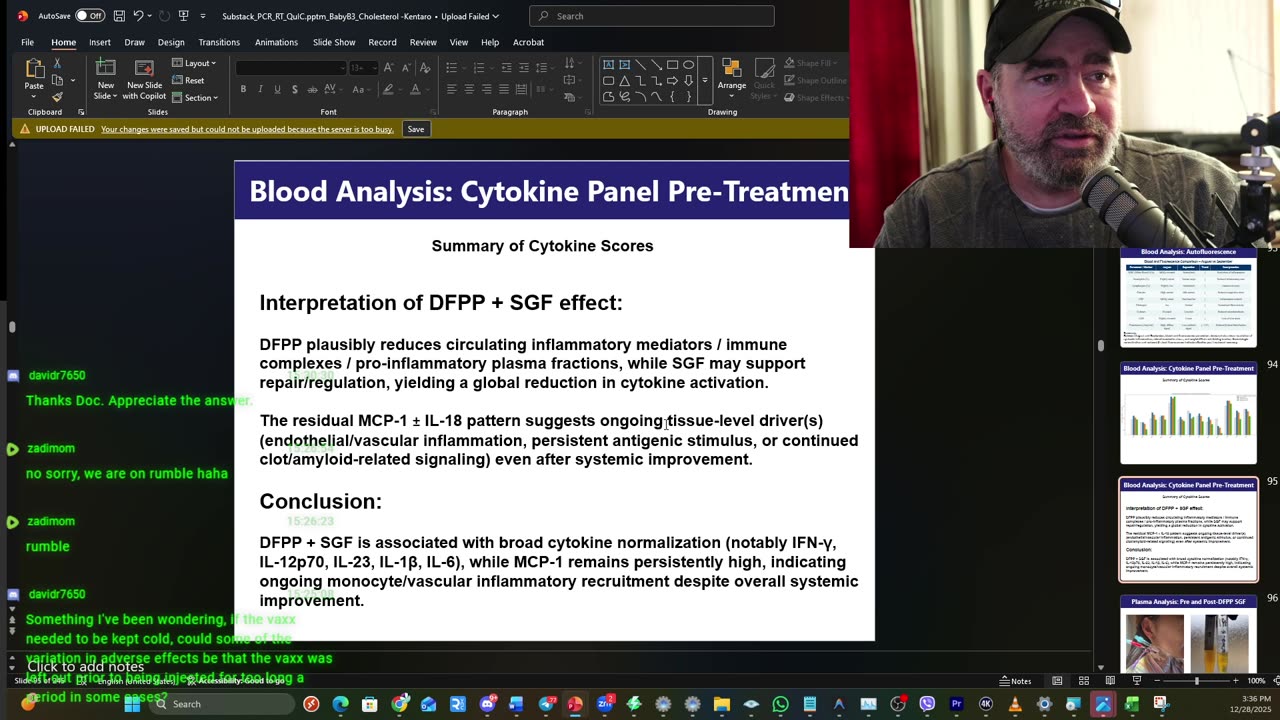
Task: Click the Cut scissors icon
Action: tap(57, 64)
